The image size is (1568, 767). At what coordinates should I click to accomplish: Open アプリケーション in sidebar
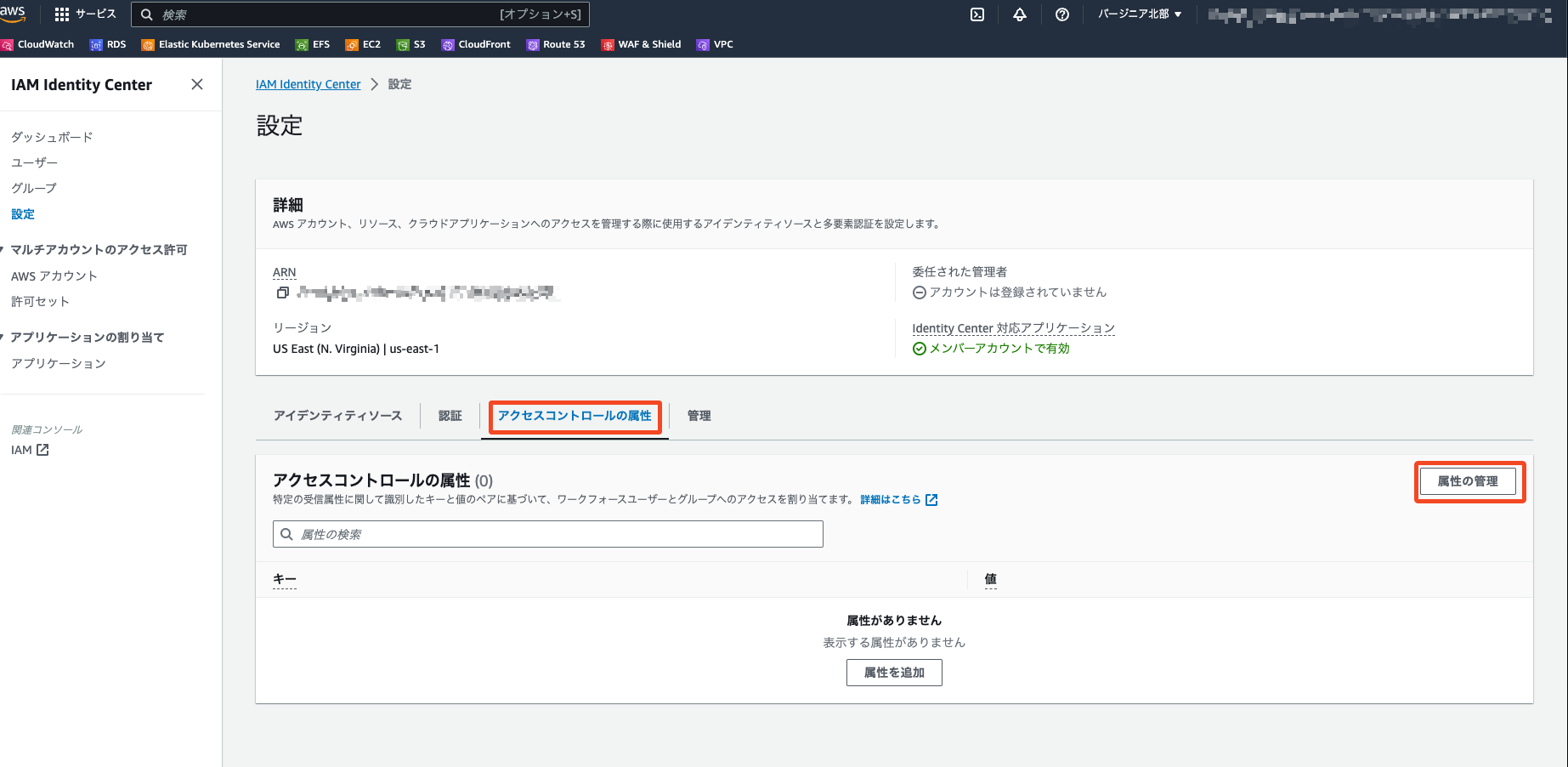[59, 364]
